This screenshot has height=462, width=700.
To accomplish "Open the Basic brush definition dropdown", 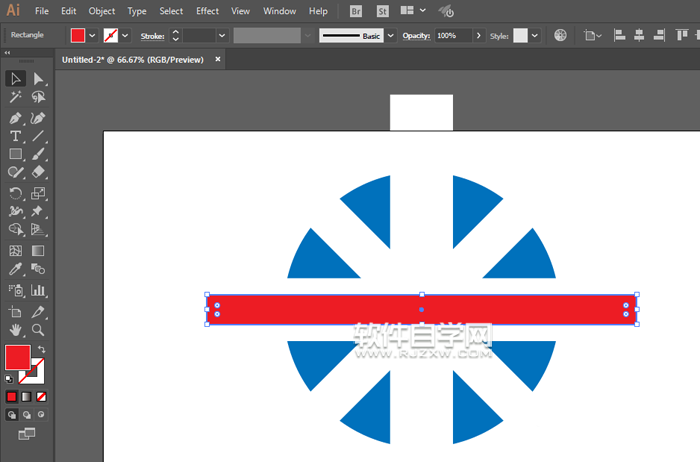I will pyautogui.click(x=391, y=35).
